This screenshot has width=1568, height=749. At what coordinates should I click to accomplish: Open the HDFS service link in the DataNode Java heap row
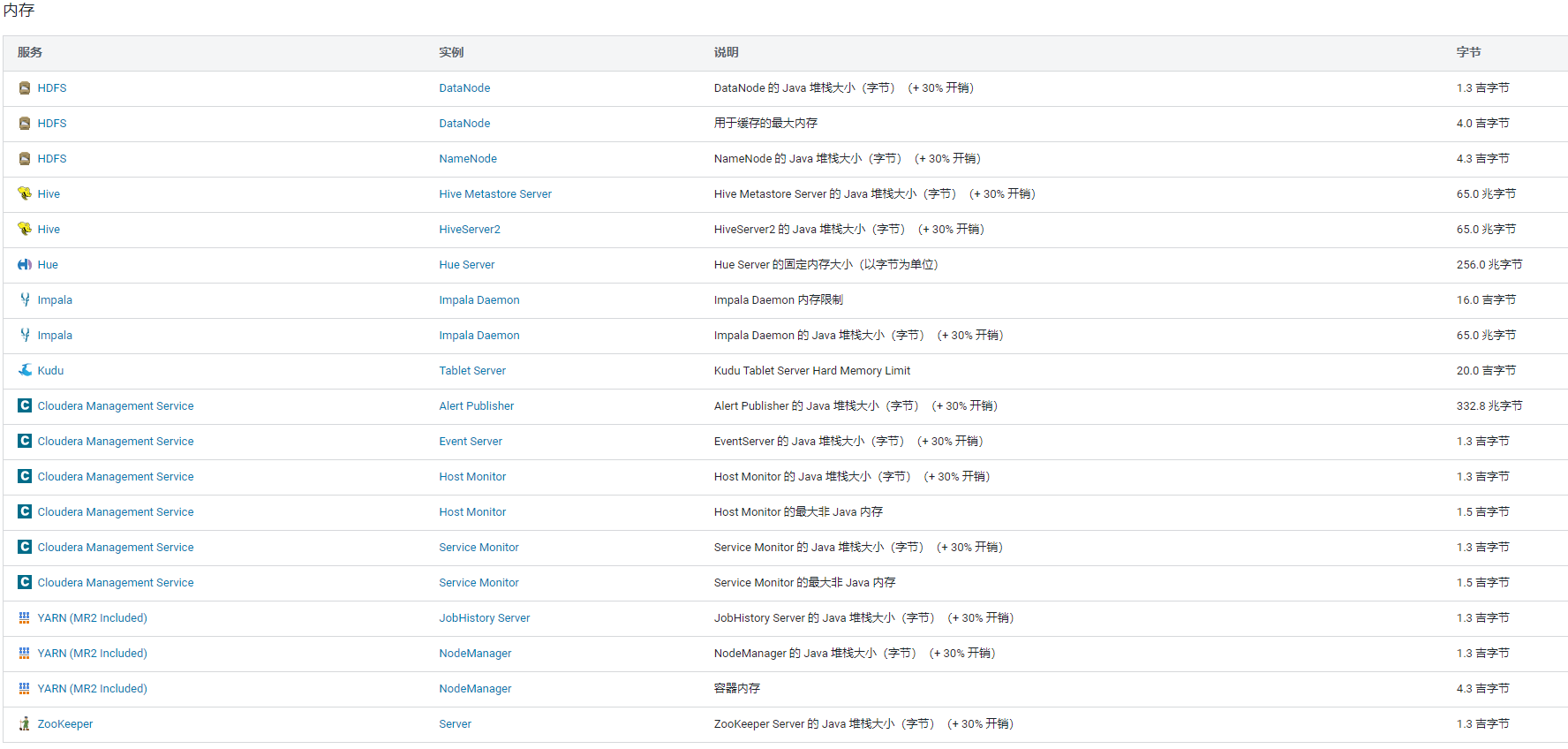(x=52, y=88)
